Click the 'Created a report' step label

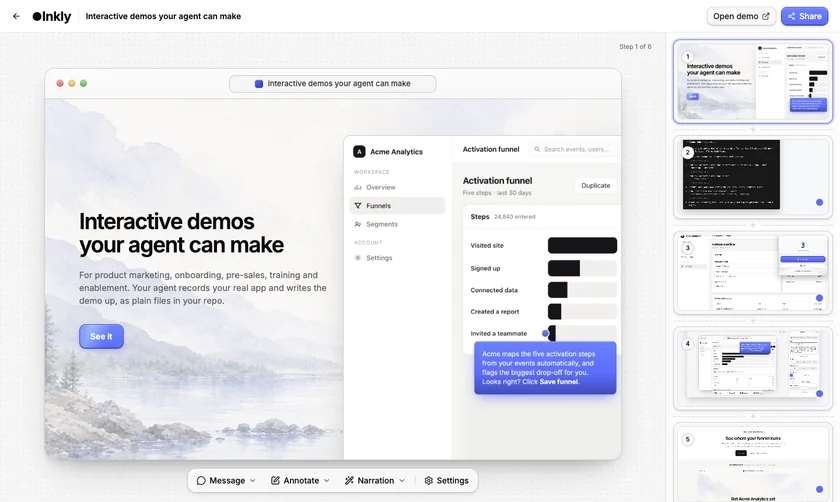point(494,312)
